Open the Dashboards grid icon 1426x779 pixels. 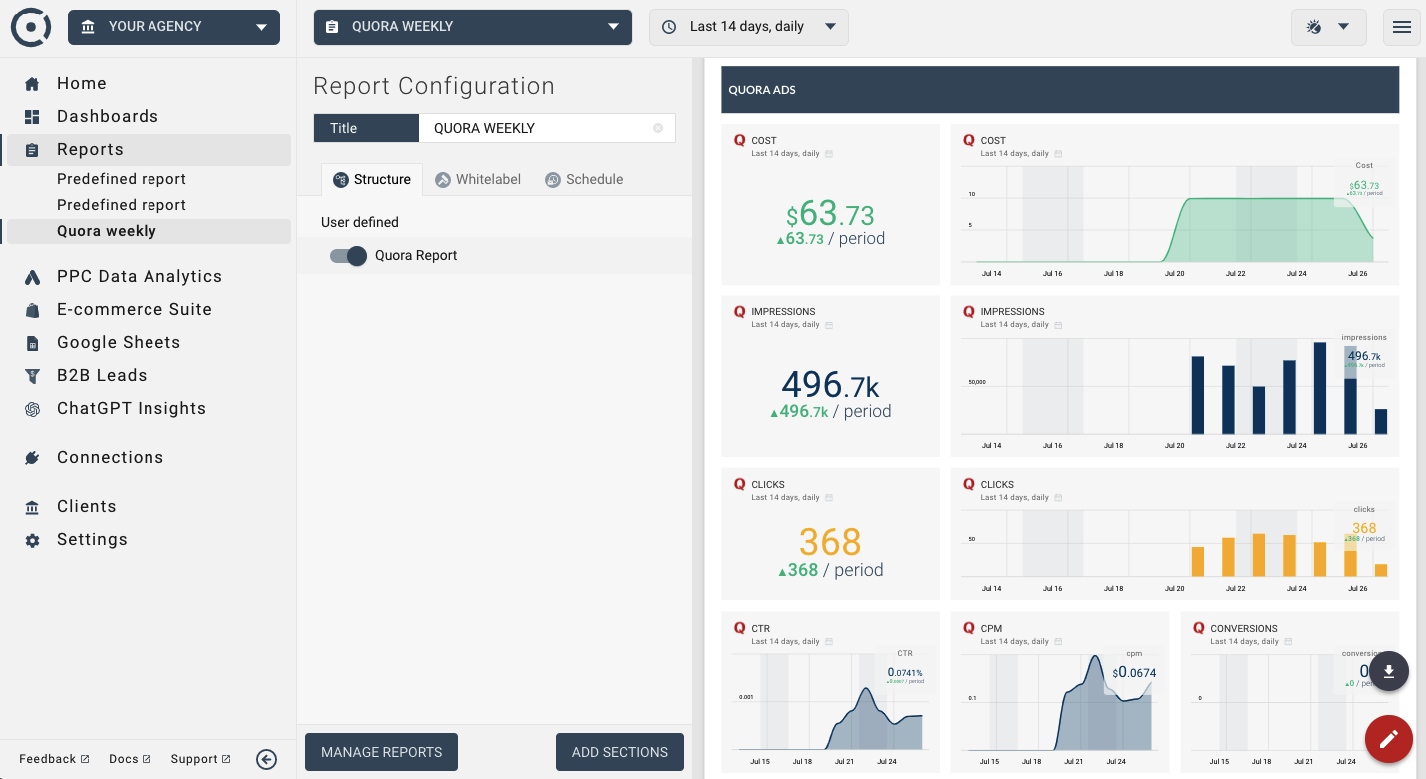point(32,117)
